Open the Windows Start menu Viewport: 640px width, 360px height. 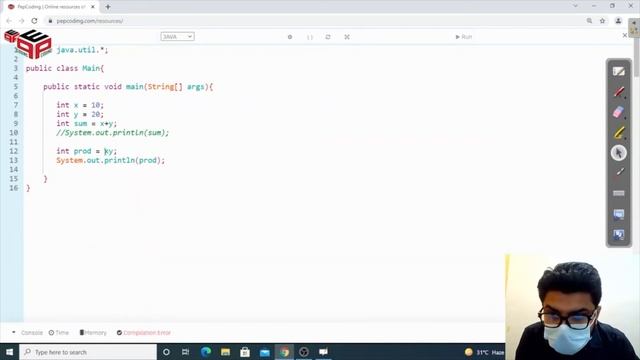pyautogui.click(x=9, y=351)
